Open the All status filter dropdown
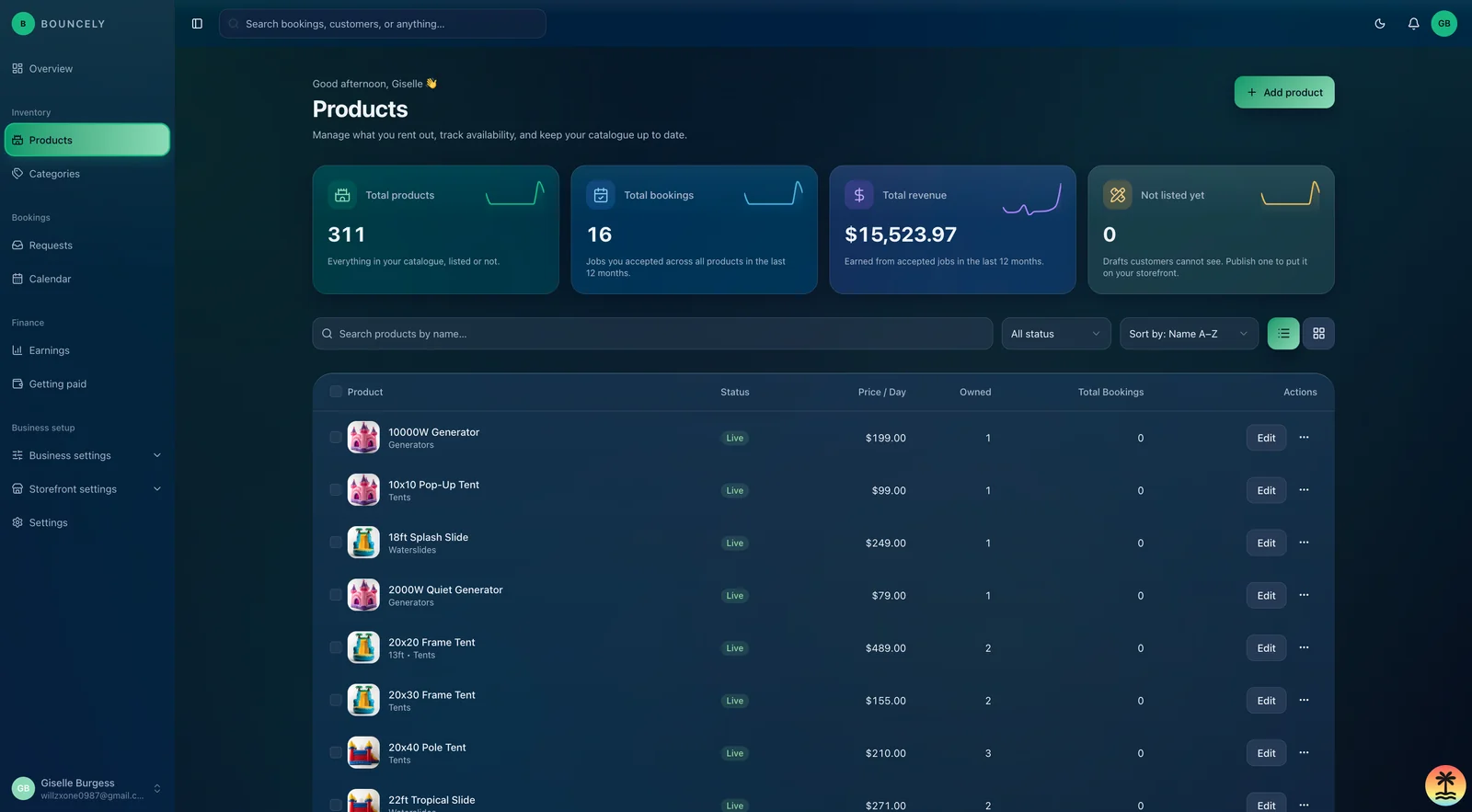The image size is (1472, 812). coord(1056,334)
